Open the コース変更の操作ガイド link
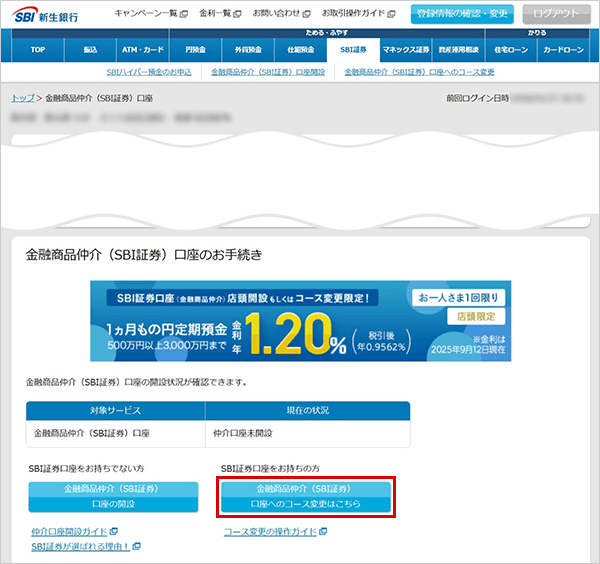600x564 pixels. 270,532
